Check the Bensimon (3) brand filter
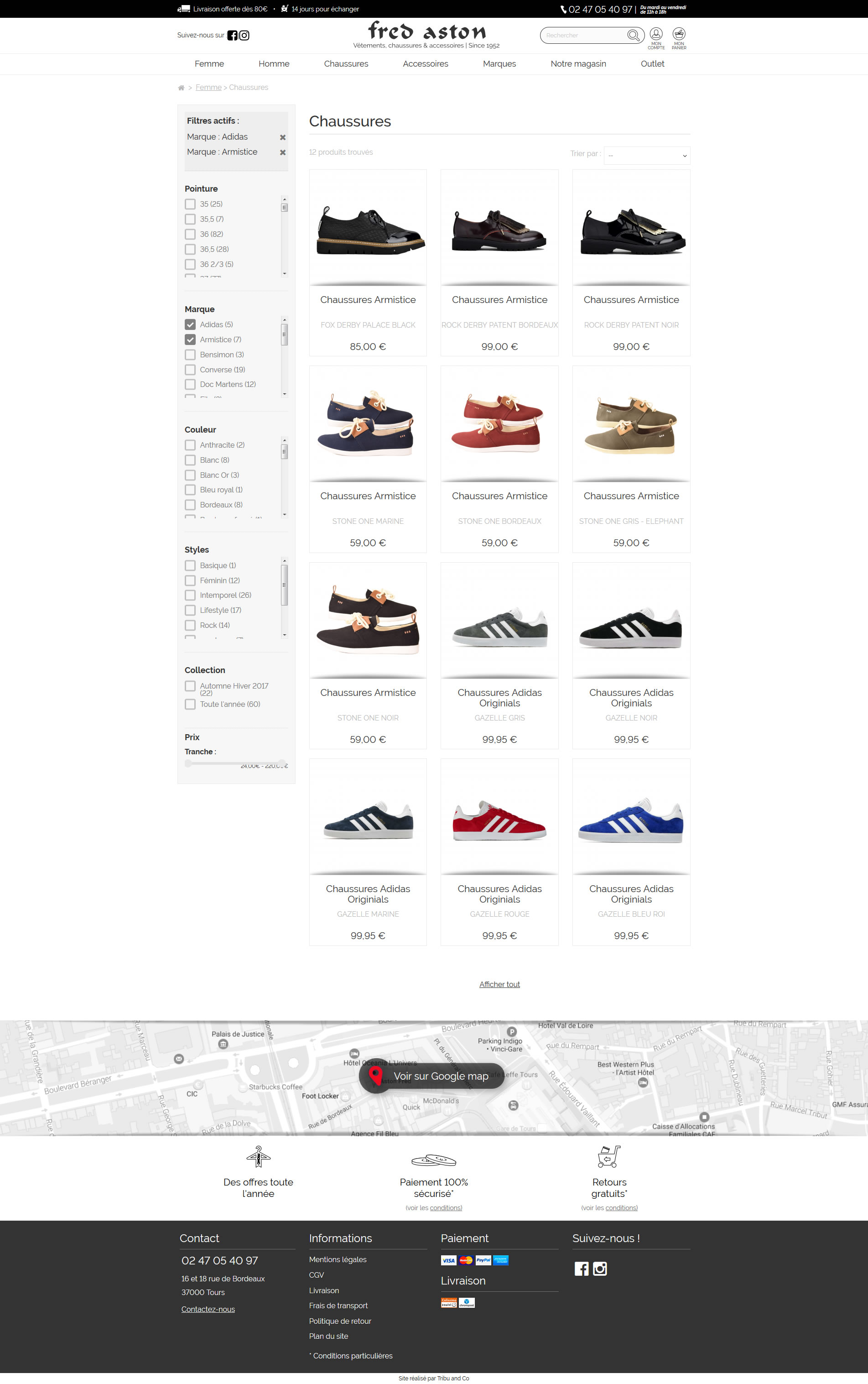Image resolution: width=868 pixels, height=1384 pixels. (x=190, y=354)
